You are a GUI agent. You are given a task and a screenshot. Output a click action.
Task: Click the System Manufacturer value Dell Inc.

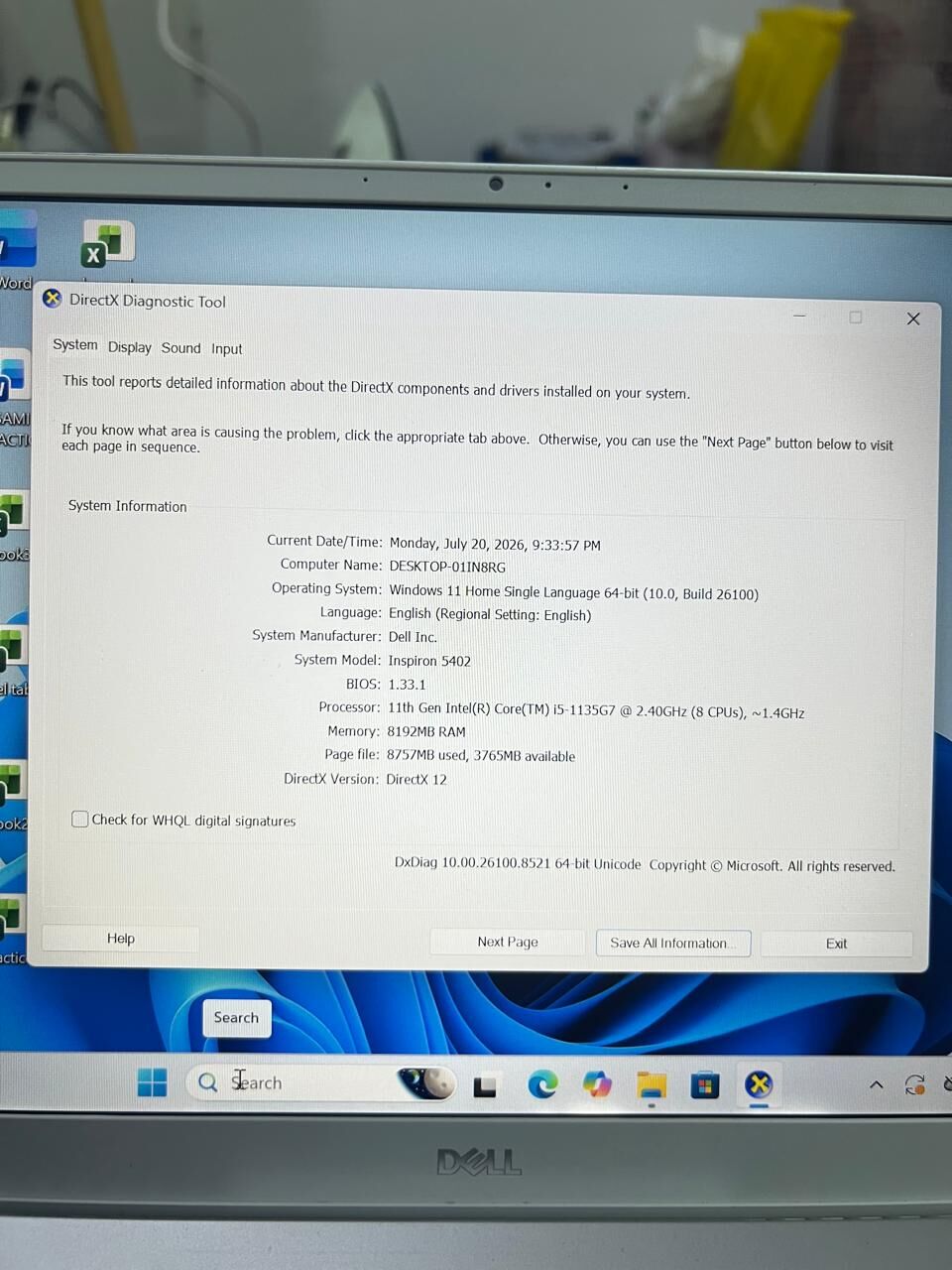click(413, 637)
